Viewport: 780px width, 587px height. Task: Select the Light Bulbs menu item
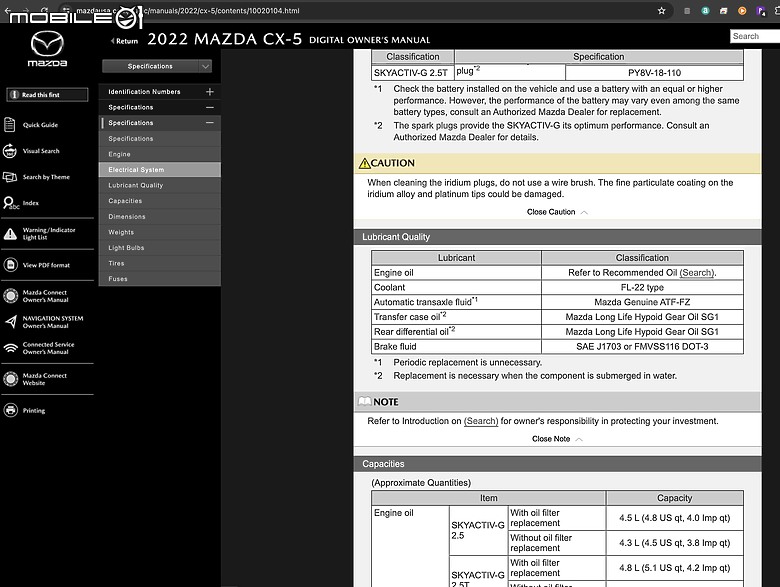(160, 247)
